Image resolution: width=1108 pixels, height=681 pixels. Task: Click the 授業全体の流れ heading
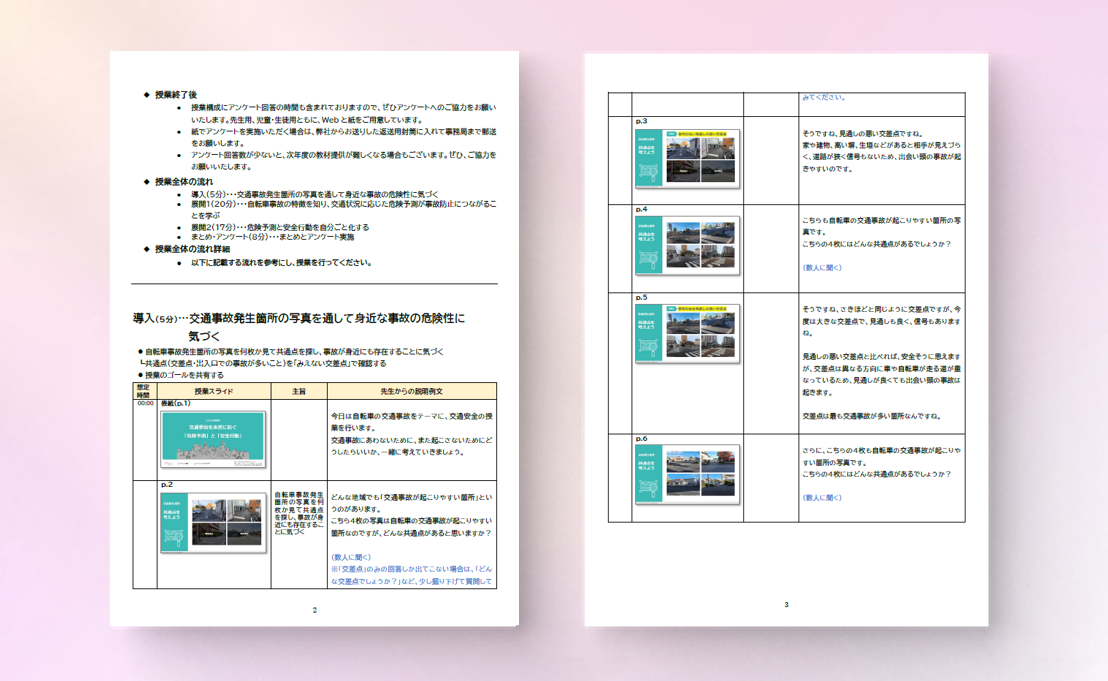(185, 182)
